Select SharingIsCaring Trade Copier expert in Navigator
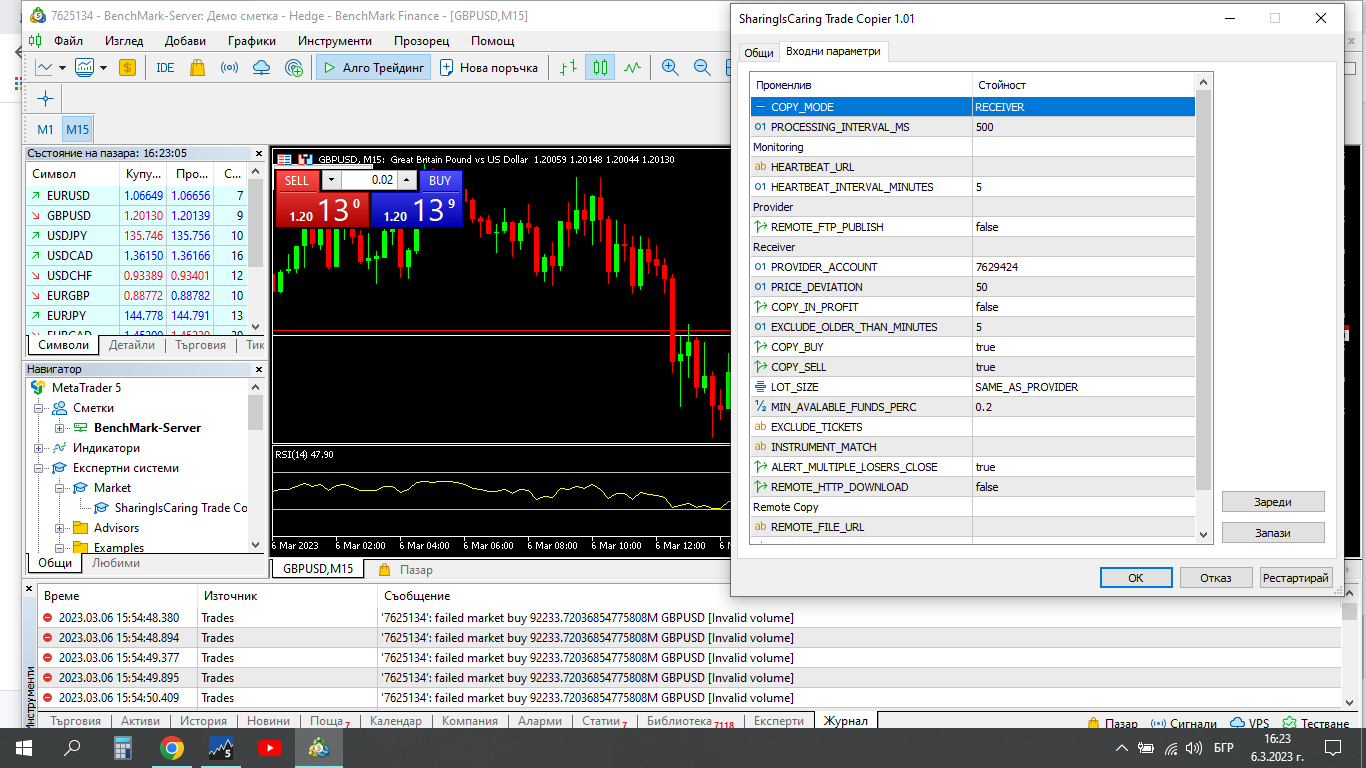Viewport: 1366px width, 768px height. tap(171, 508)
